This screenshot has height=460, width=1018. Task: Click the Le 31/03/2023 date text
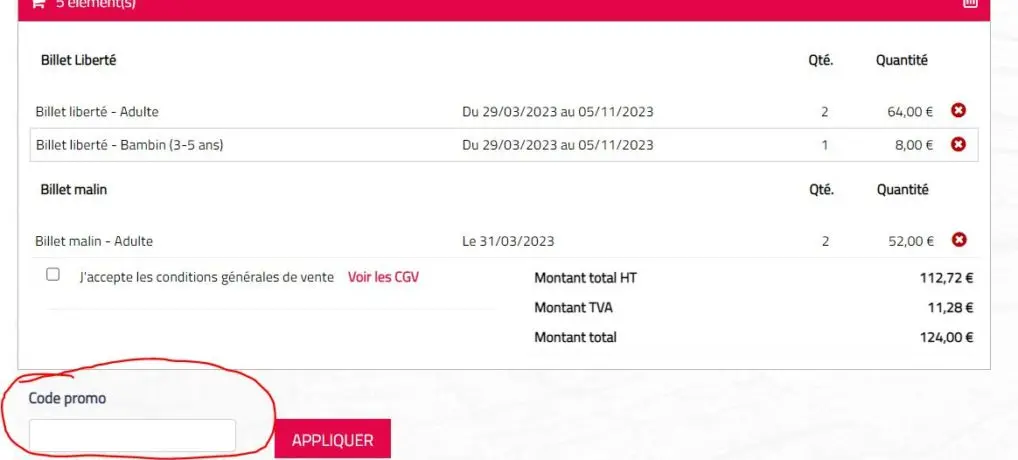point(508,241)
